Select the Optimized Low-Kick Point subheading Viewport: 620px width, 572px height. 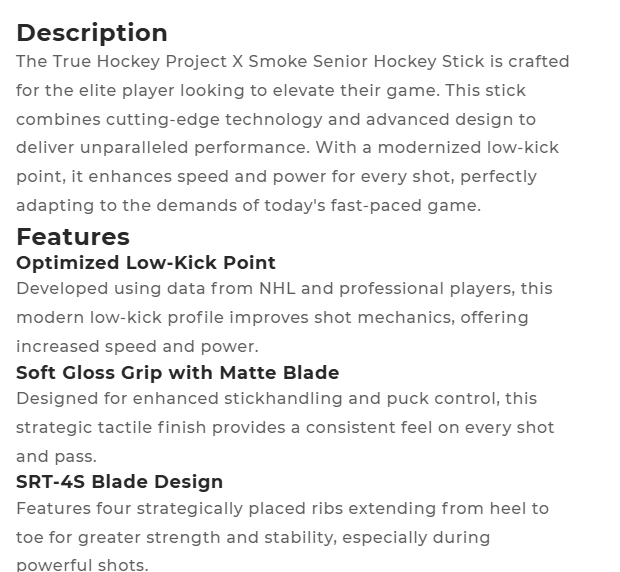146,263
